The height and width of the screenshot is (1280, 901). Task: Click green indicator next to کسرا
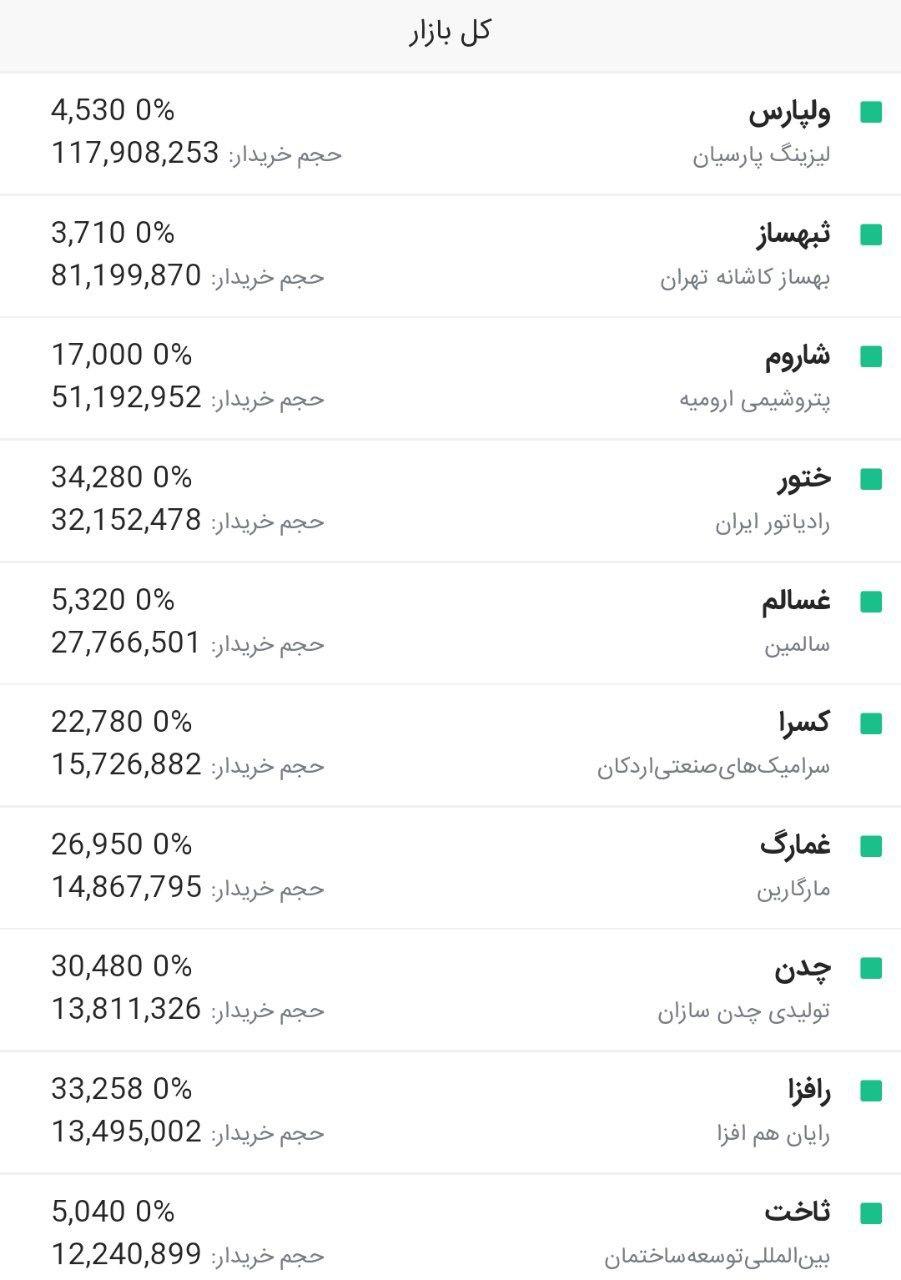point(871,724)
